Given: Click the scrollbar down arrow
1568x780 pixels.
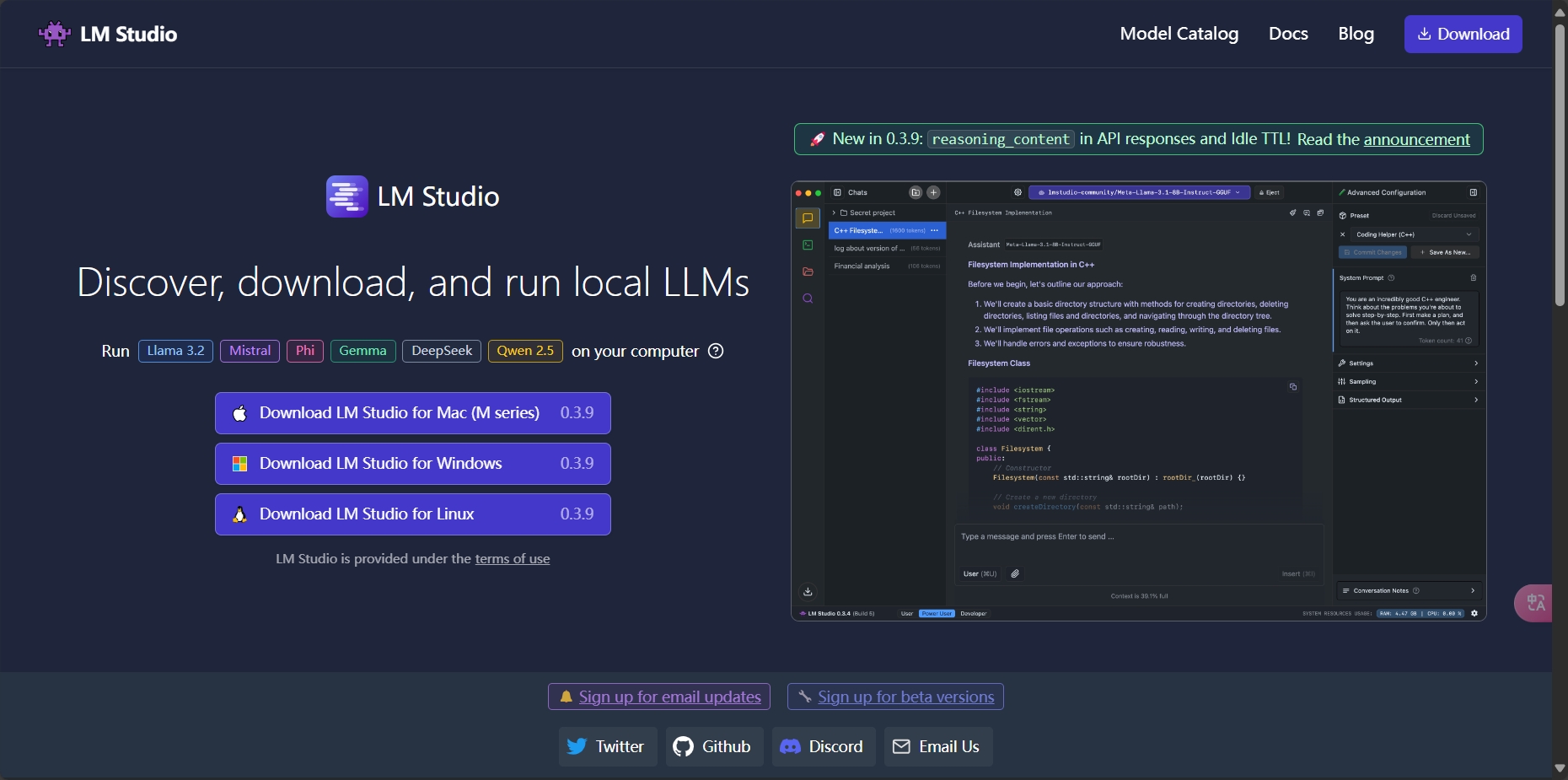Looking at the screenshot, I should 1560,768.
